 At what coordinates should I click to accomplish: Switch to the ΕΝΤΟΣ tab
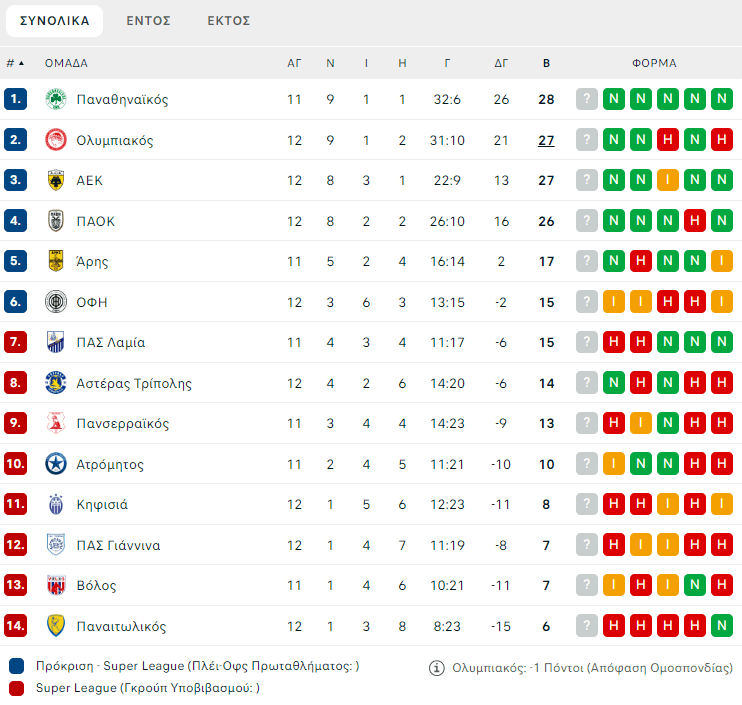tap(148, 20)
